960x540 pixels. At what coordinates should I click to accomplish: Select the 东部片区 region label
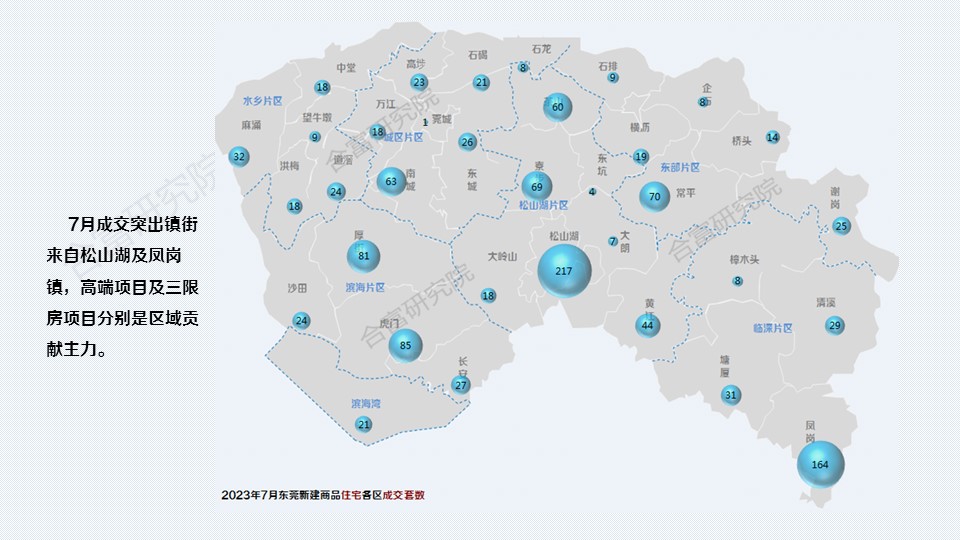680,168
